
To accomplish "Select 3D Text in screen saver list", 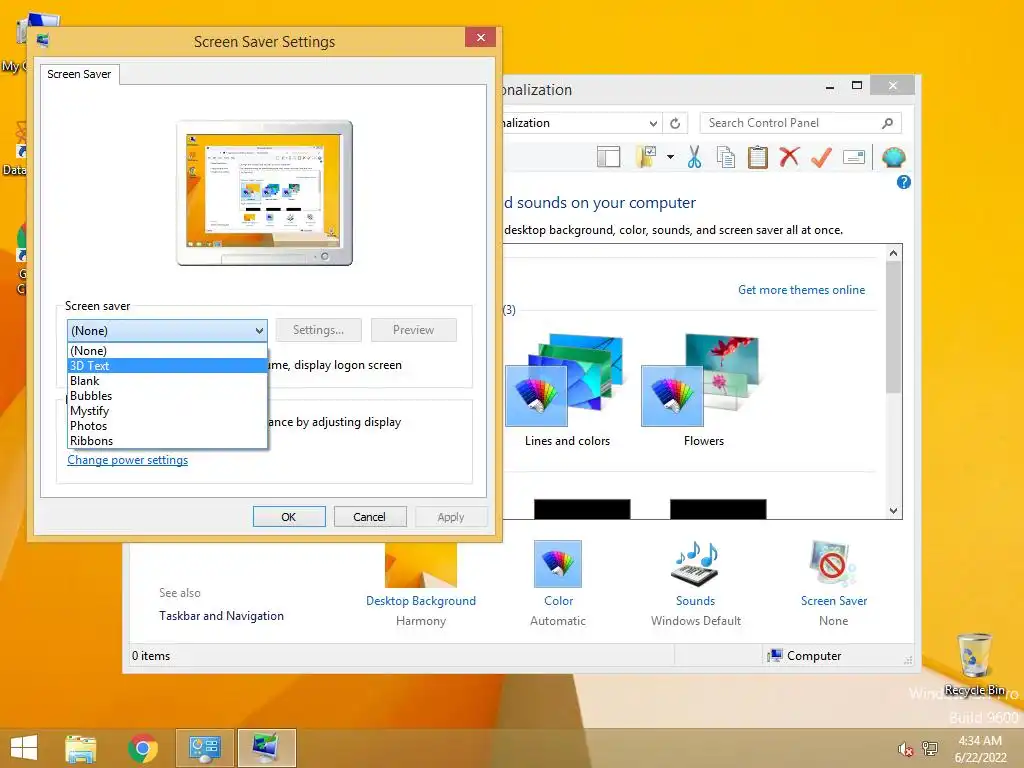I will click(x=167, y=366).
